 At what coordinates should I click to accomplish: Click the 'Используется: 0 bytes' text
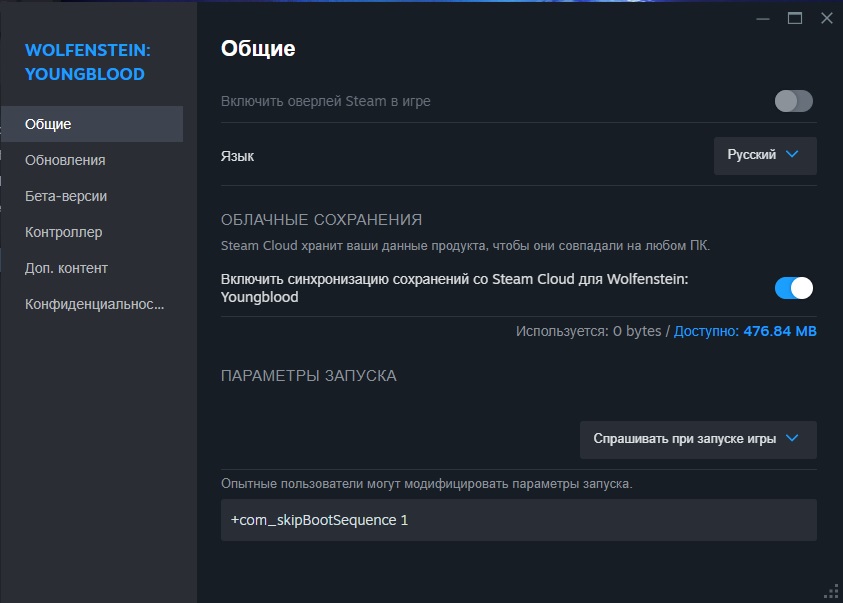coord(588,331)
